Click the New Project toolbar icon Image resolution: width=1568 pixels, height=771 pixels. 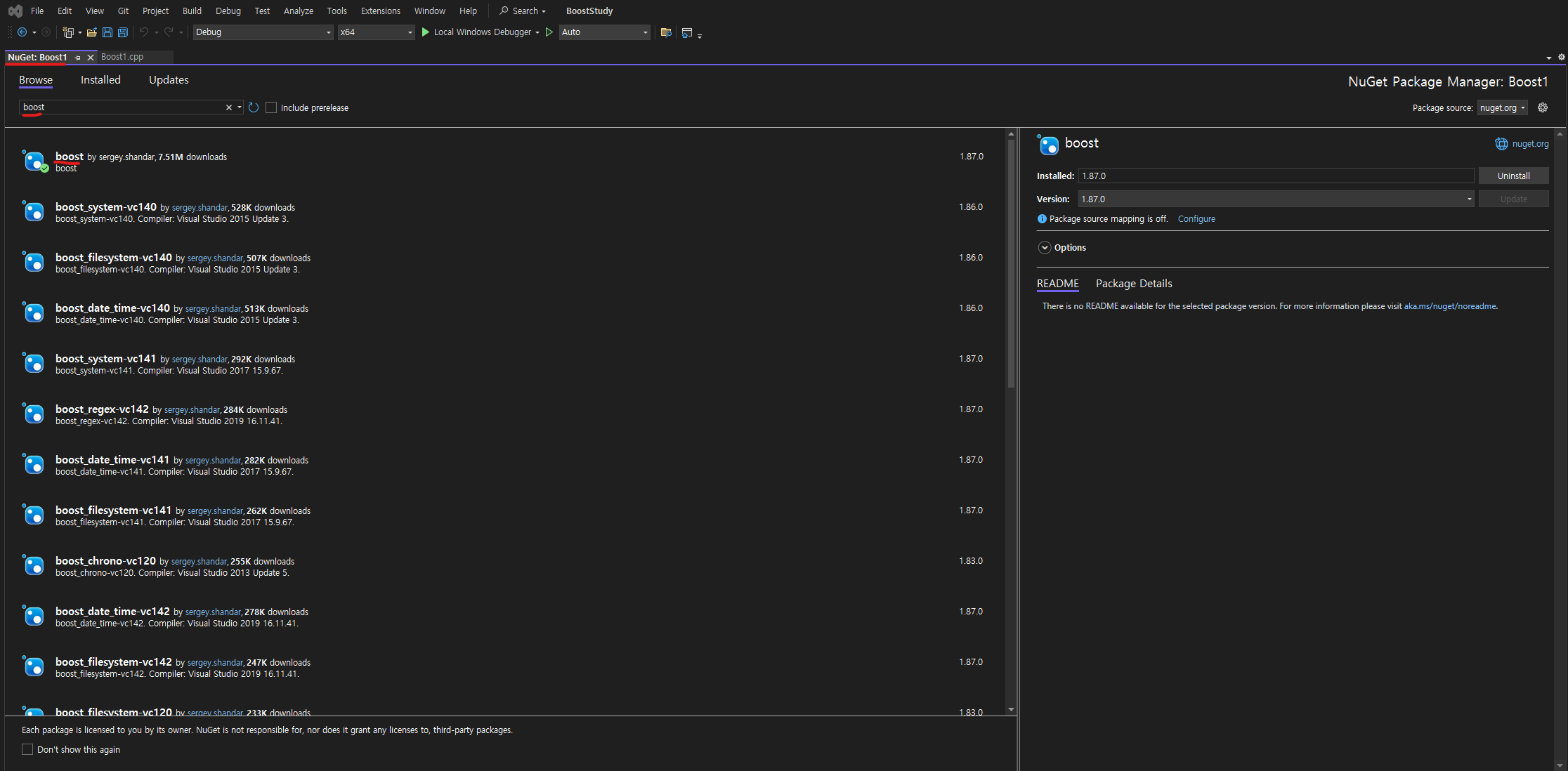(68, 32)
